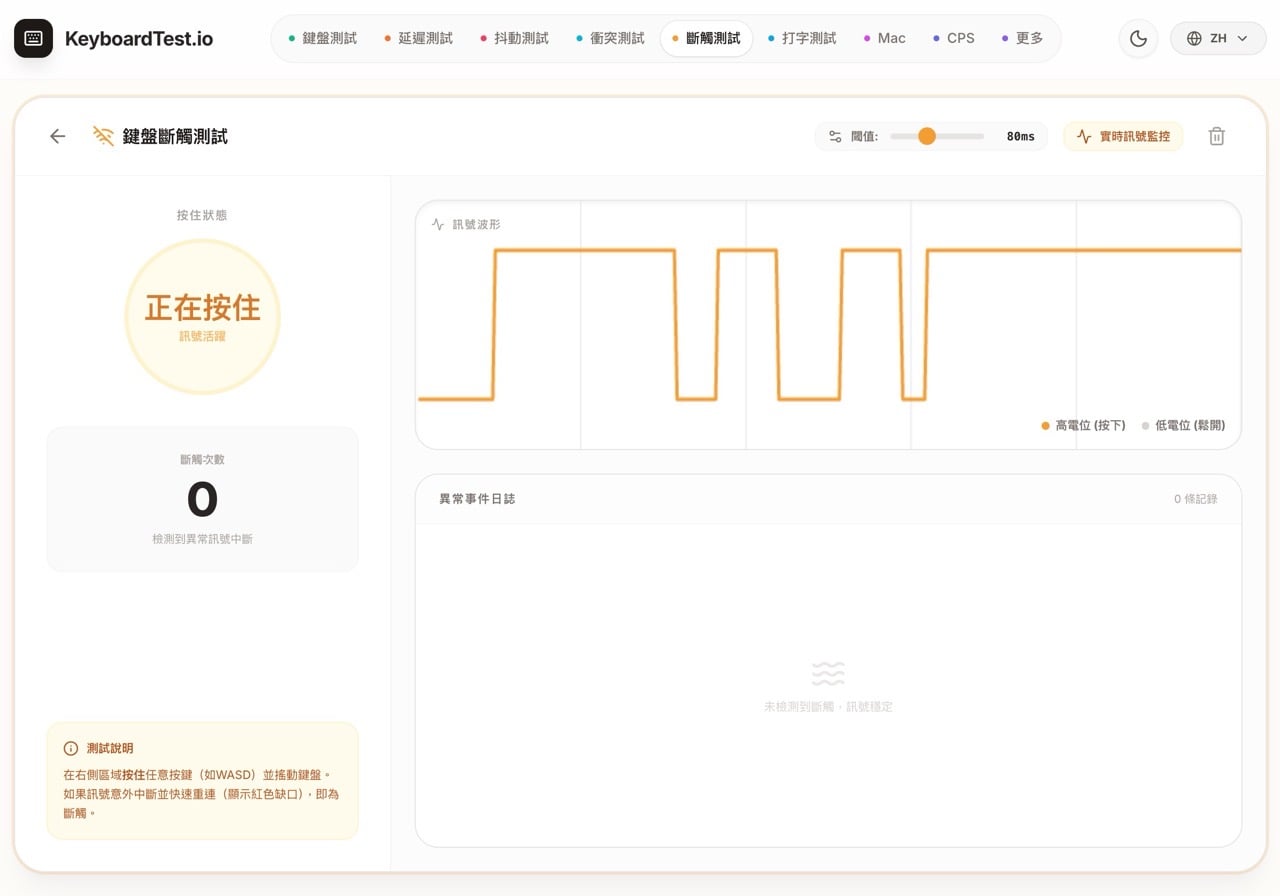This screenshot has width=1280, height=896.
Task: Click the back arrow beside 鍵盤斷觸測試
Action: point(57,136)
